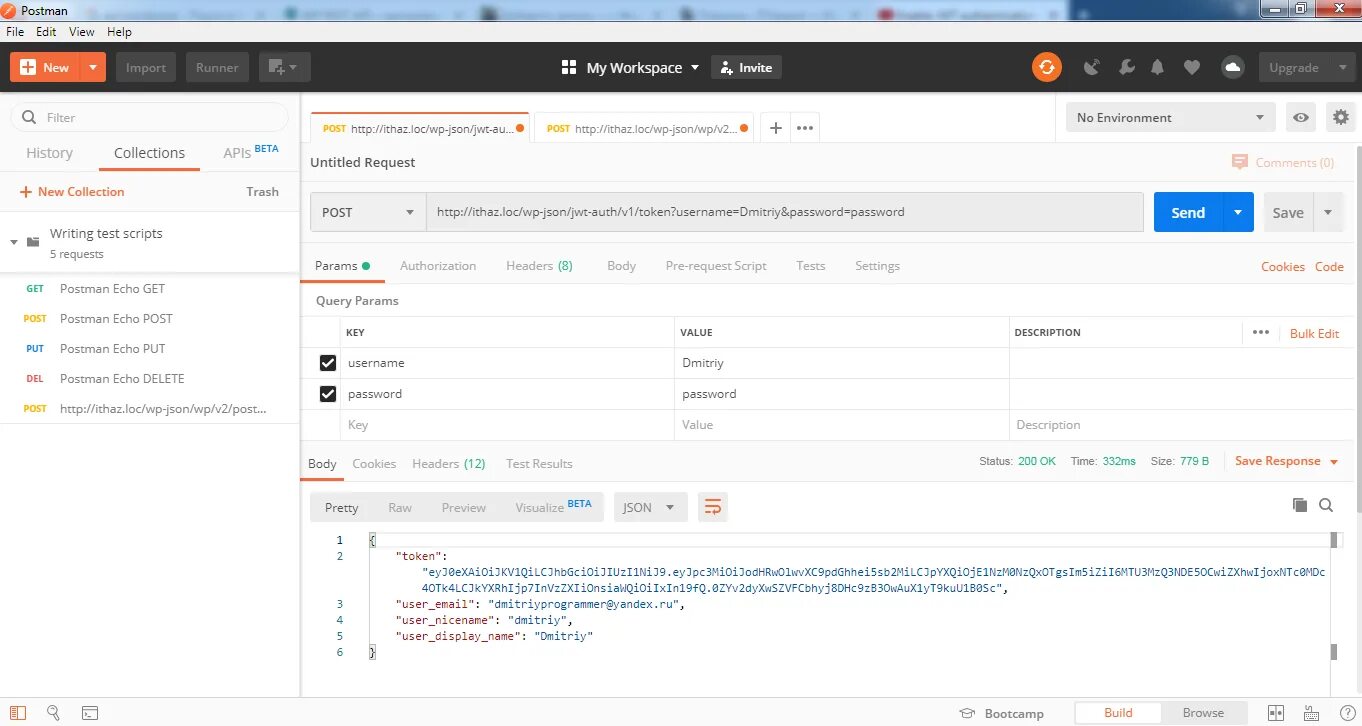Open the wrench settings icon
Screen dimensions: 1362x726
(1126, 67)
